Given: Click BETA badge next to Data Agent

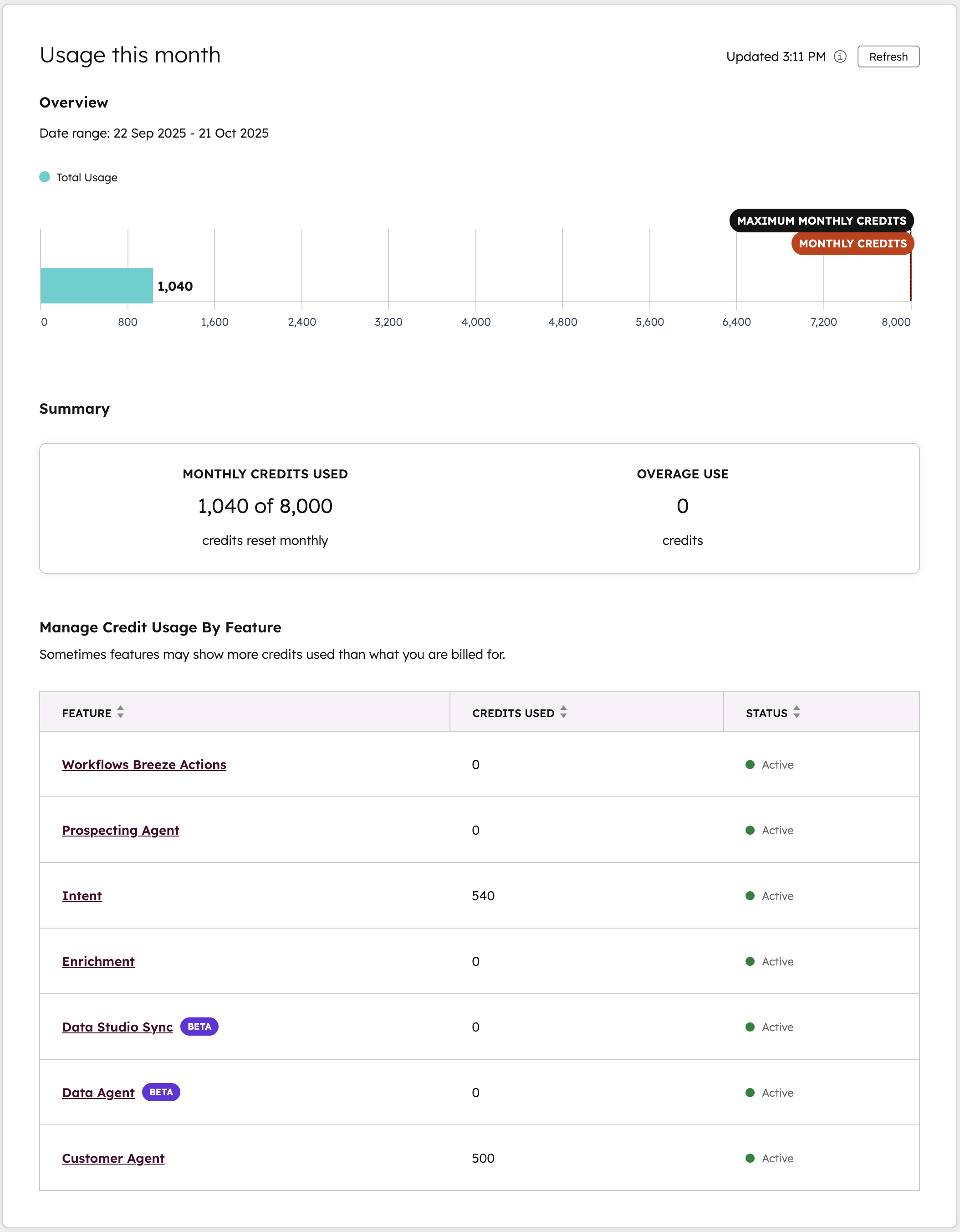Looking at the screenshot, I should tap(161, 1092).
